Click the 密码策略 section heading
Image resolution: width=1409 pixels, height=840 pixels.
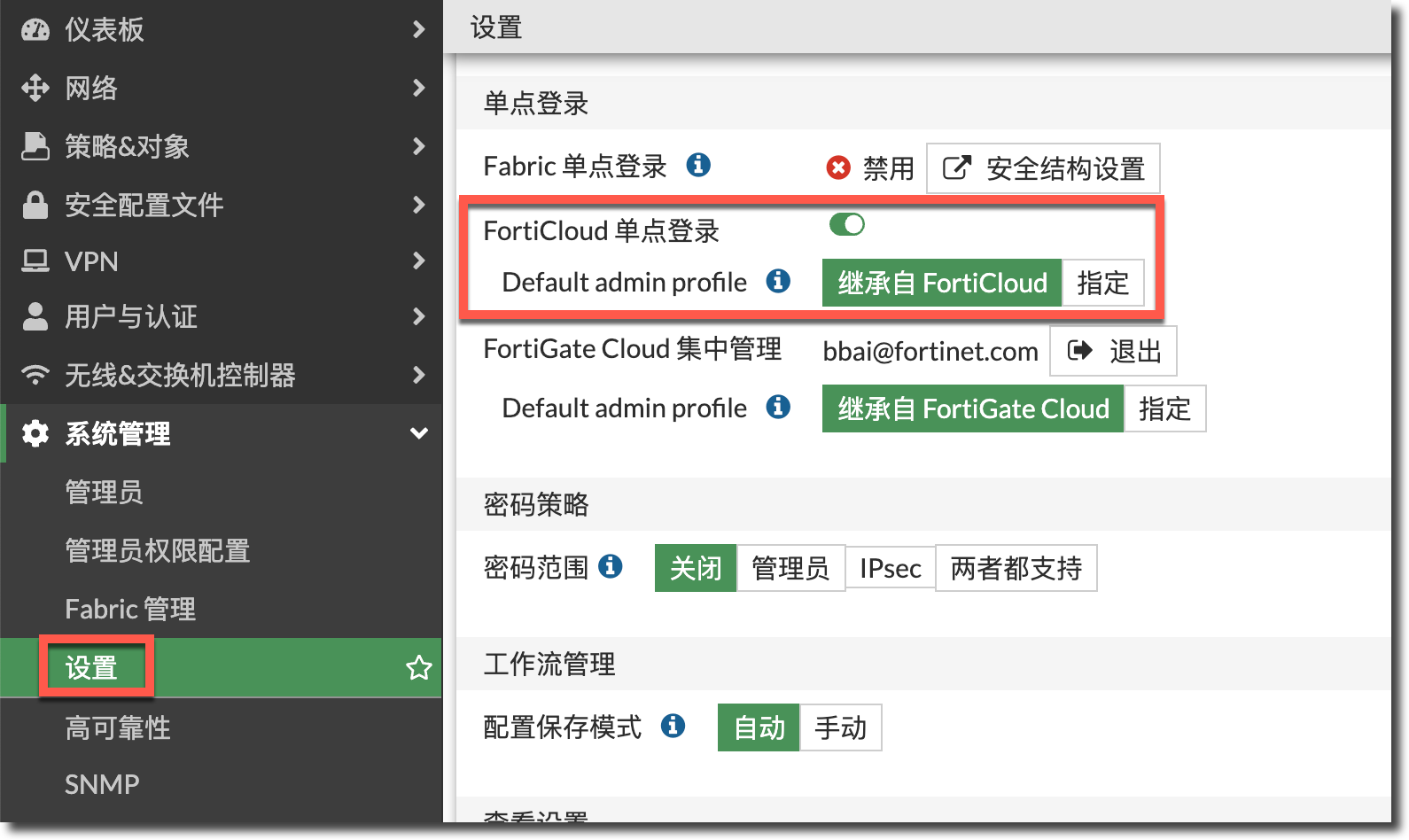pos(536,504)
